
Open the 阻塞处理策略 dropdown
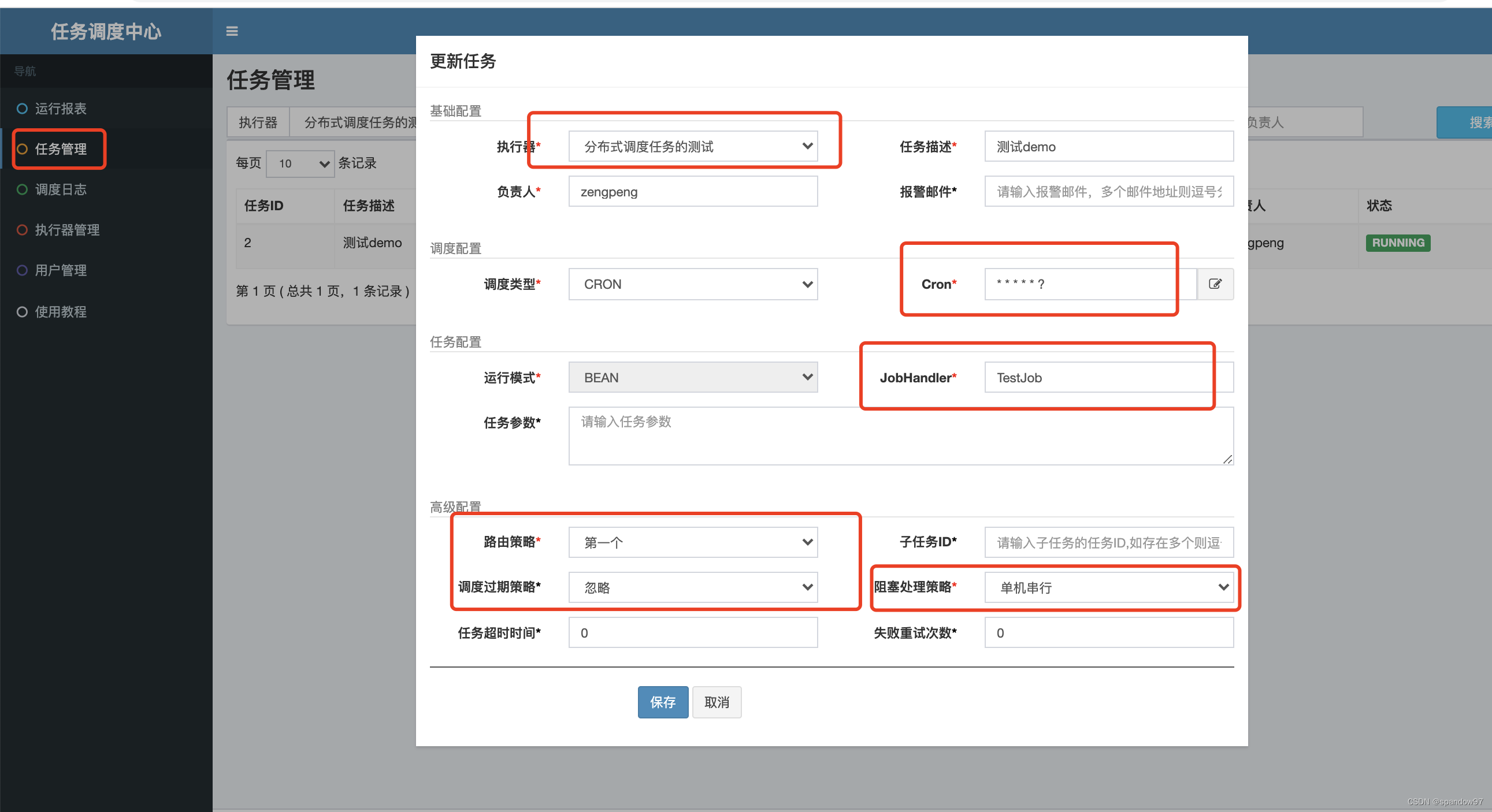(x=1108, y=587)
